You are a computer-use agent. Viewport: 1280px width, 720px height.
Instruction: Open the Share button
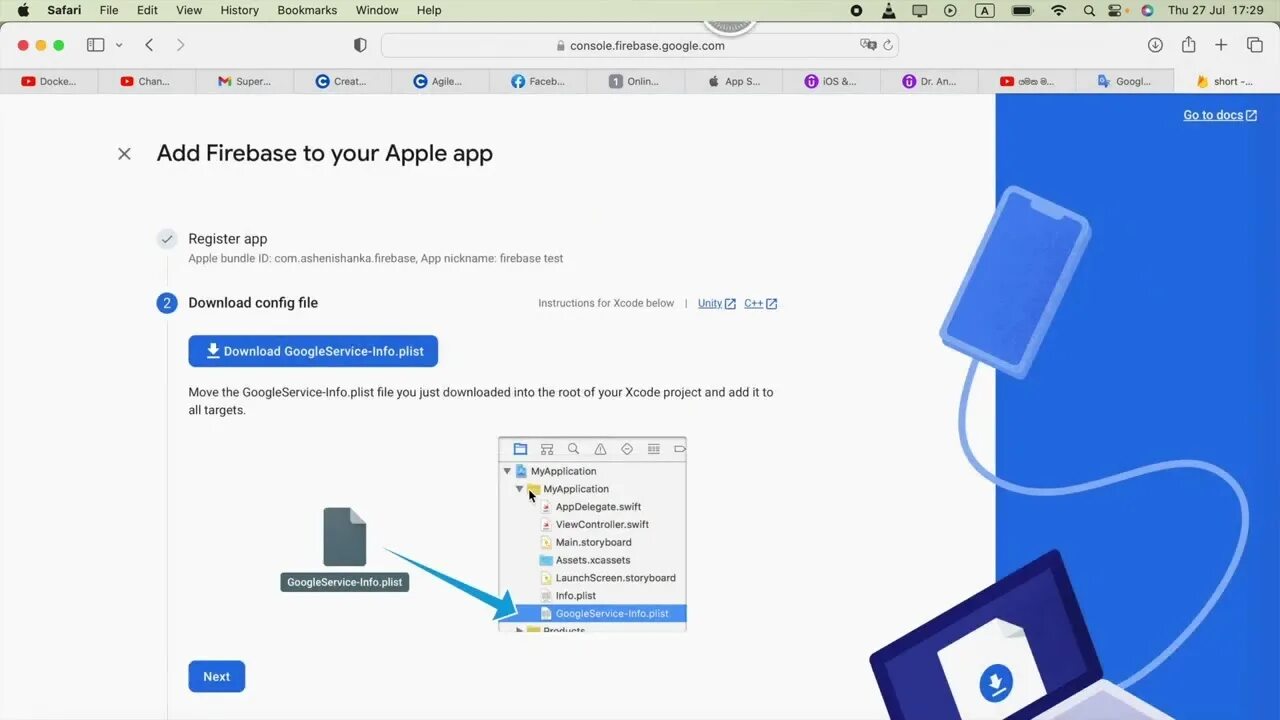1188,45
